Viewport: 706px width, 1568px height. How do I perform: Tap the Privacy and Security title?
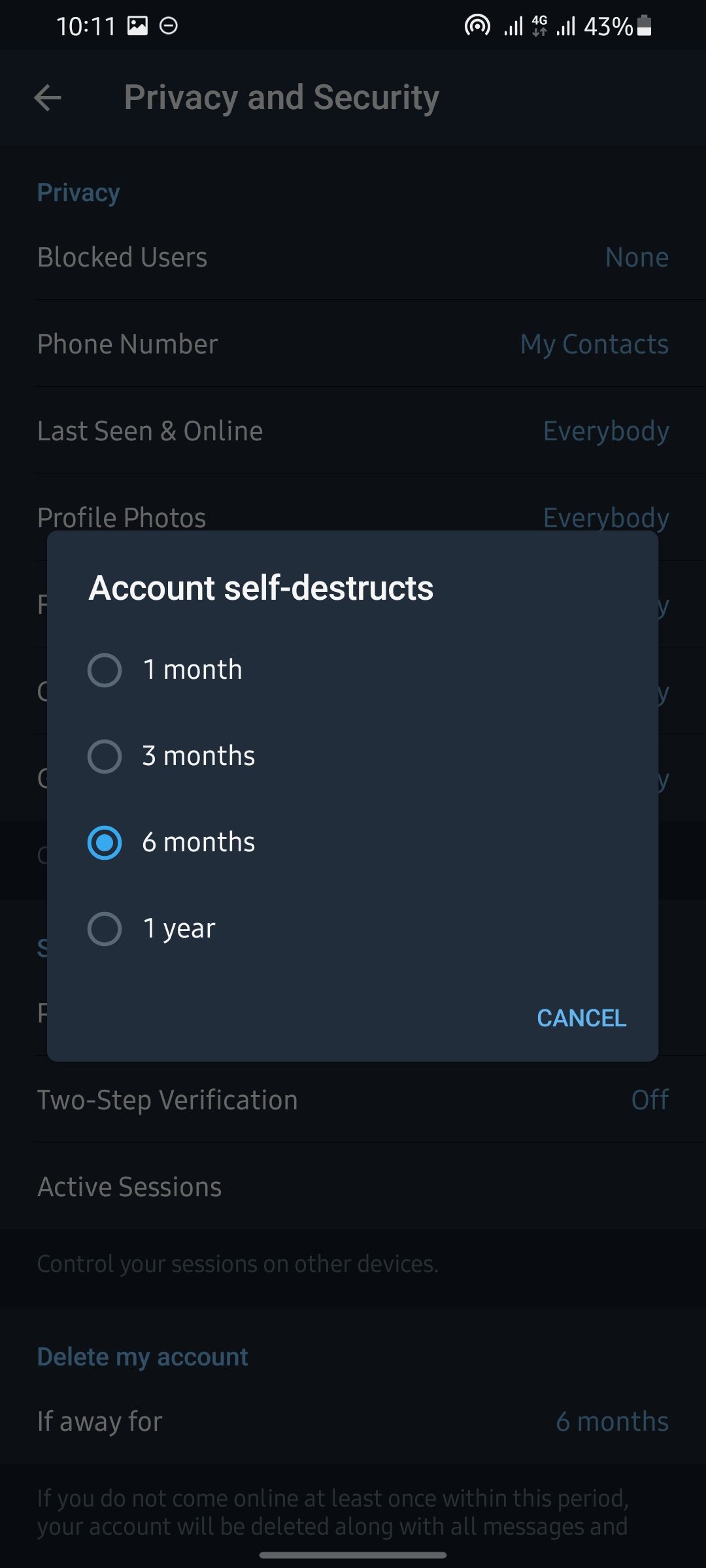click(282, 98)
